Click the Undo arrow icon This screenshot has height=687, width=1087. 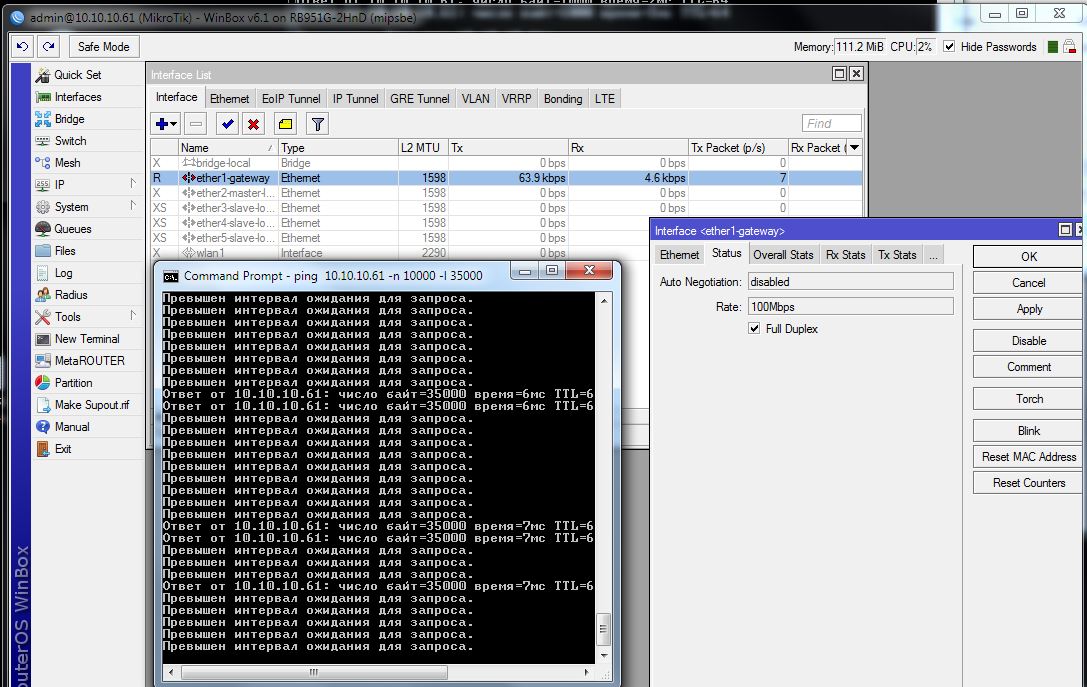(22, 47)
